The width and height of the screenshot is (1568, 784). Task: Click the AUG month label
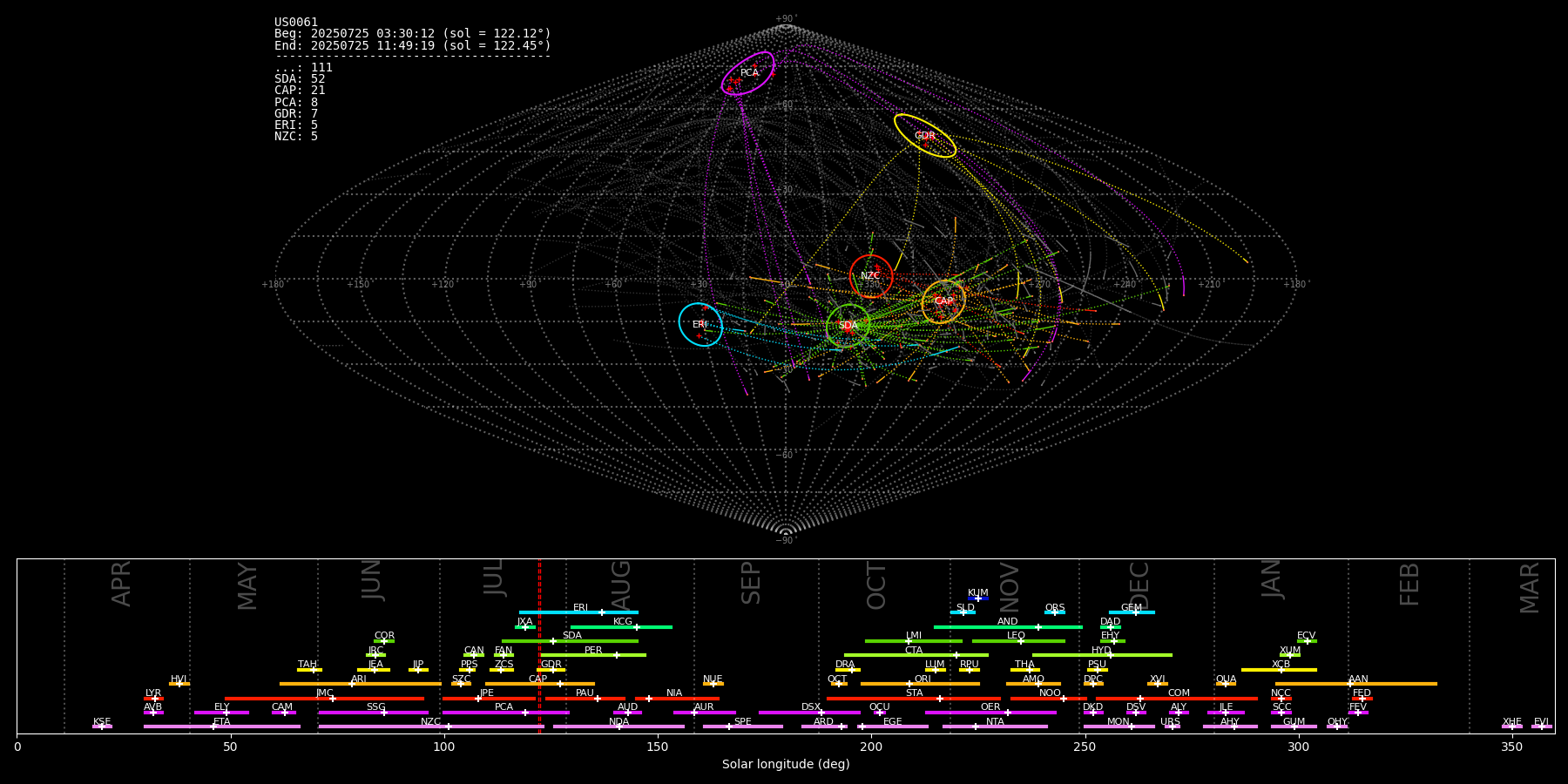click(x=620, y=584)
